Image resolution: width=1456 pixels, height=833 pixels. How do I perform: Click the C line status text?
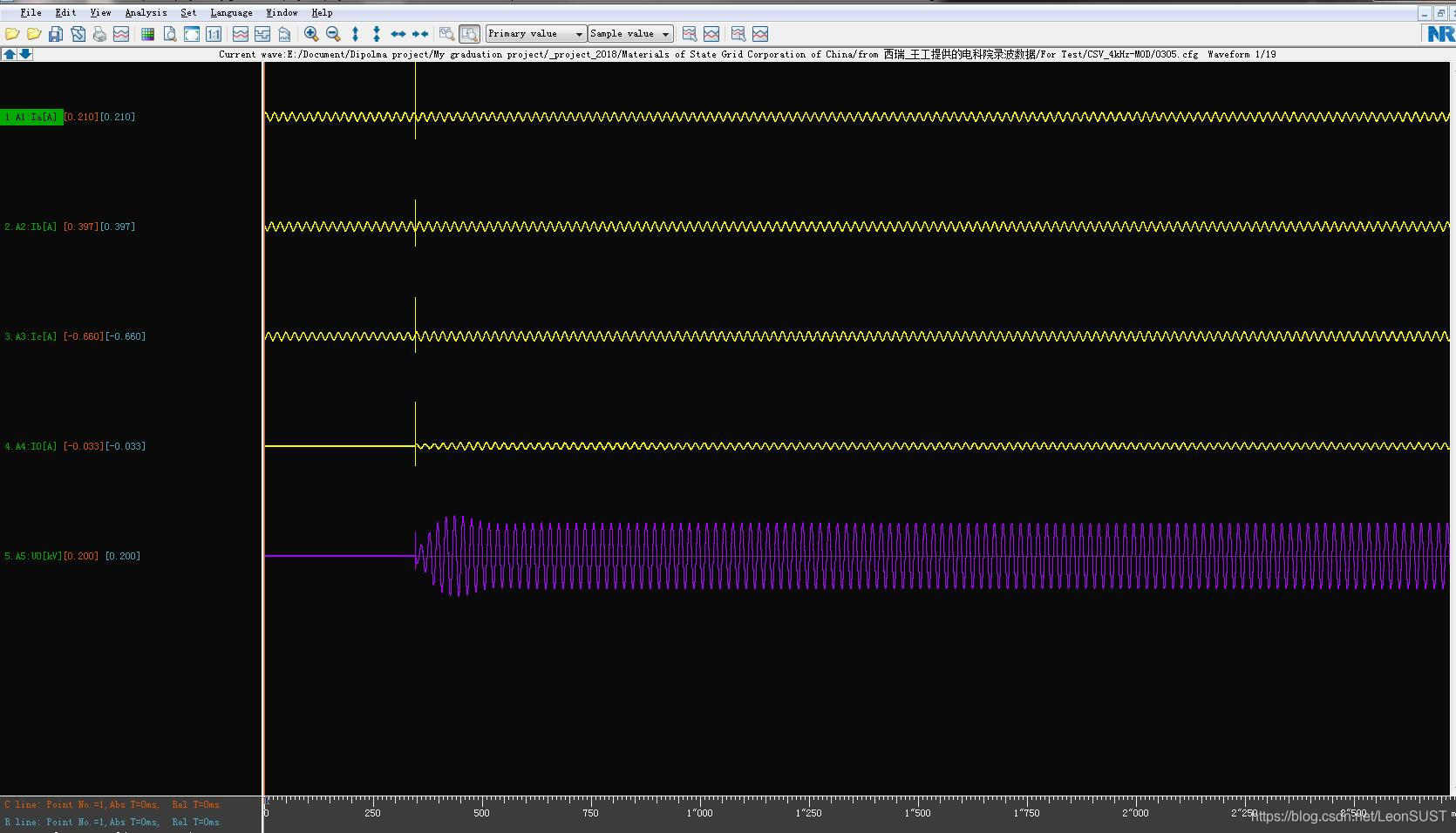click(x=112, y=805)
